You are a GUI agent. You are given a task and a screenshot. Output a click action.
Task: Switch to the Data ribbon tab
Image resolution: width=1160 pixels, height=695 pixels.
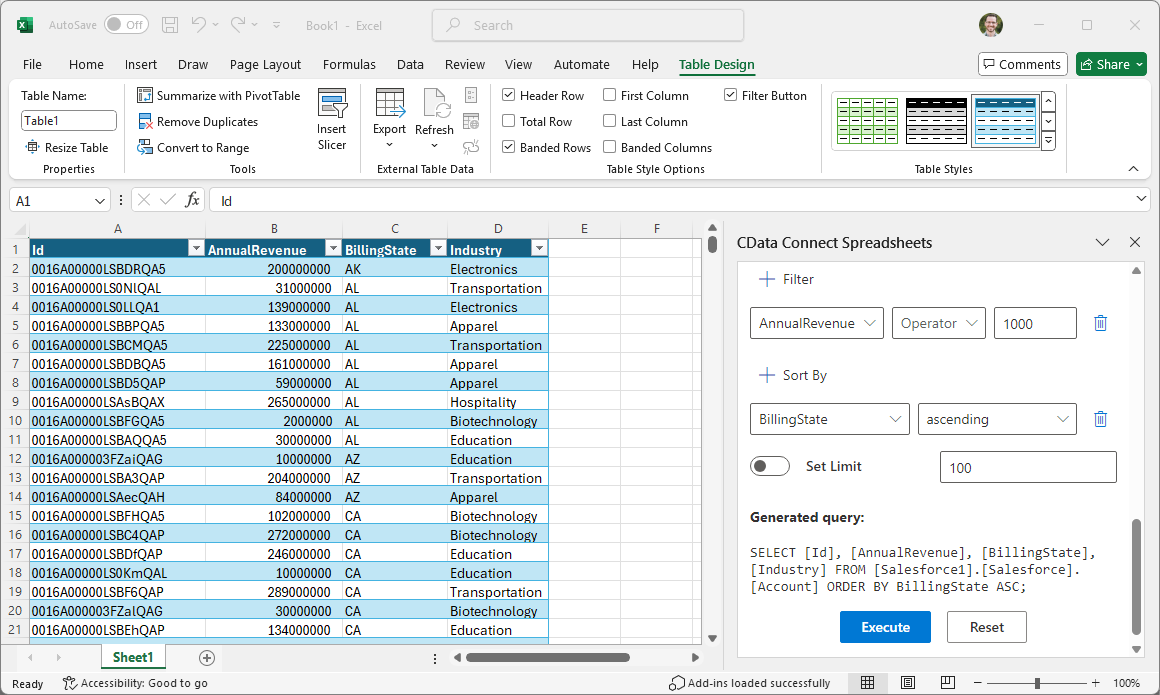pyautogui.click(x=410, y=64)
